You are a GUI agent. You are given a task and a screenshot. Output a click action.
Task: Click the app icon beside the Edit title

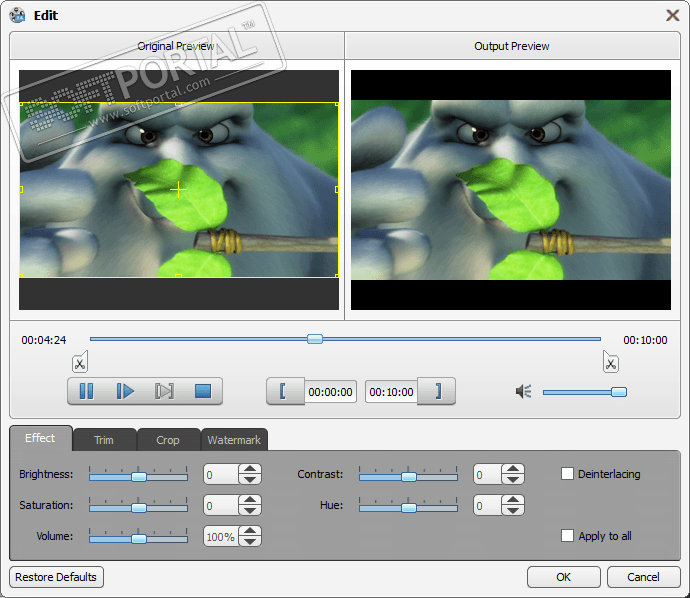[x=18, y=15]
